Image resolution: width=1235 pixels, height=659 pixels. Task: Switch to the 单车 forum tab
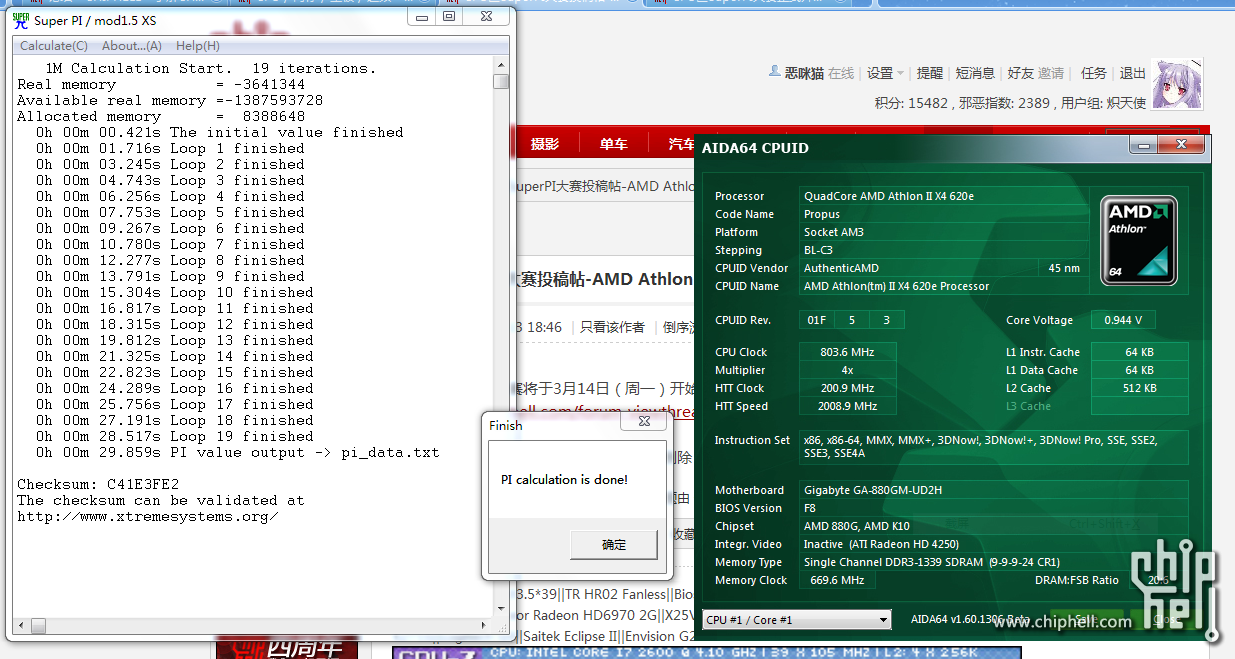[x=614, y=144]
